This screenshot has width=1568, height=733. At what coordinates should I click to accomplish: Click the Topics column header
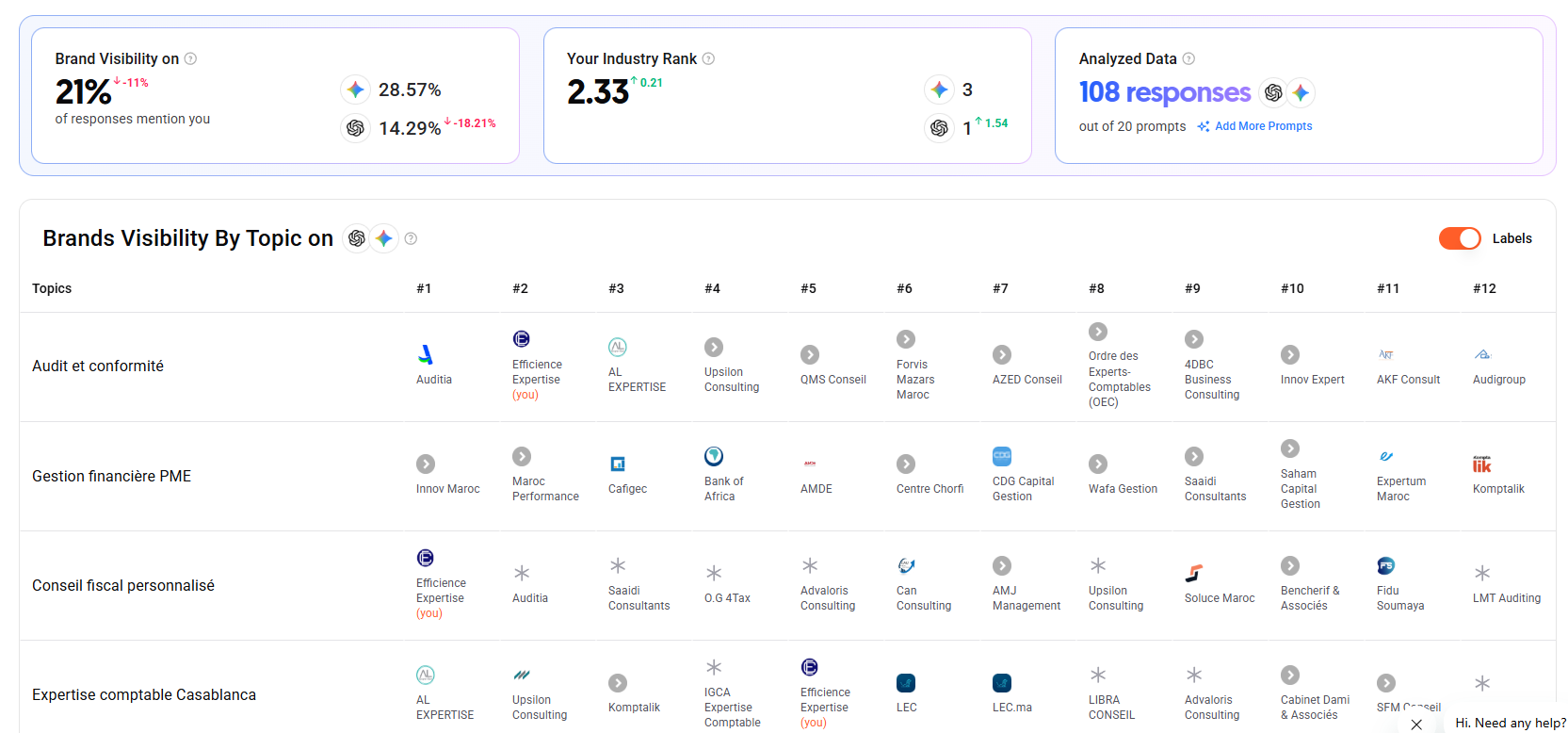[x=52, y=288]
